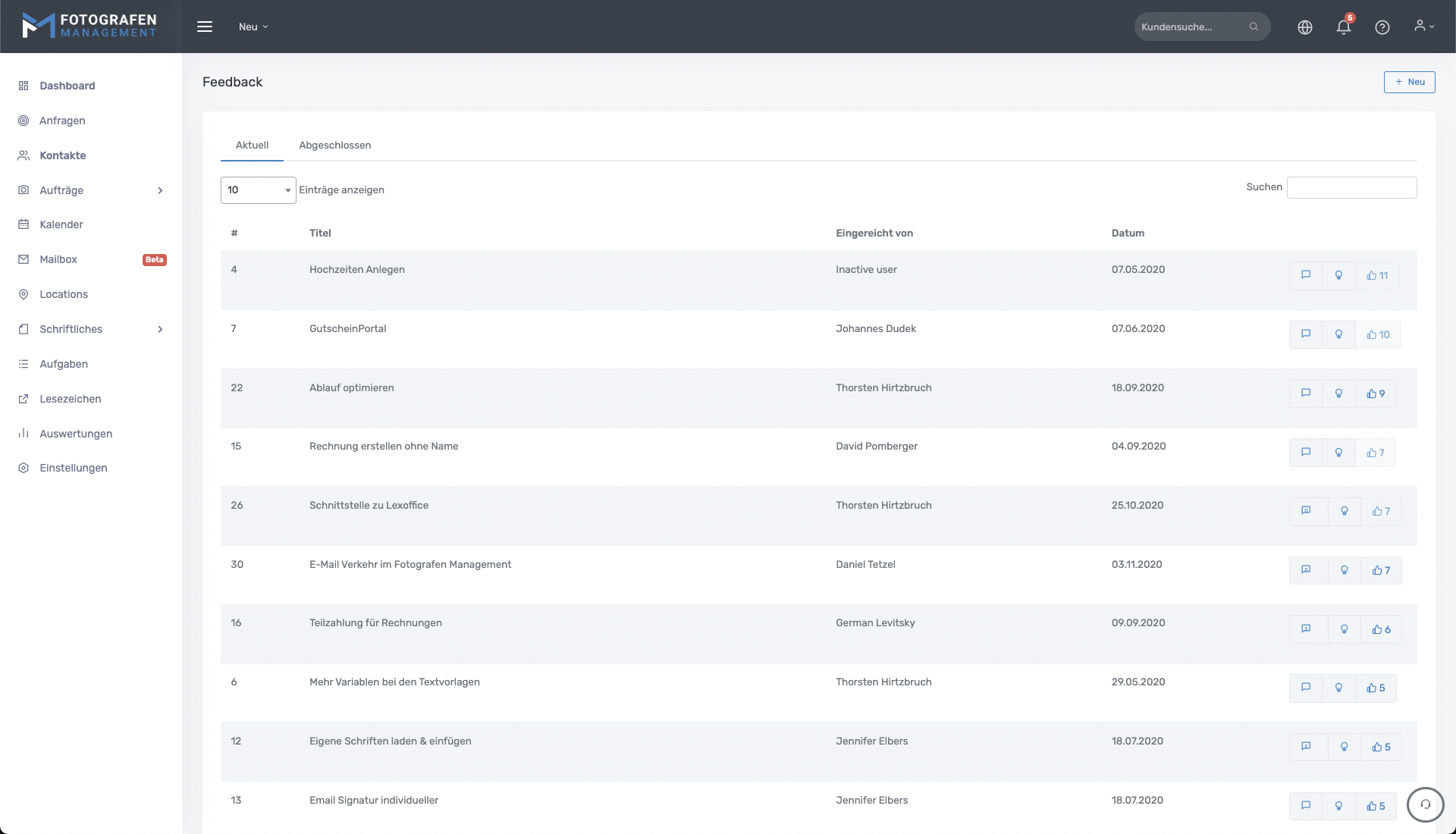The width and height of the screenshot is (1456, 834).
Task: Click the comment icon for Hochzeiten Anlegen
Action: click(1305, 275)
